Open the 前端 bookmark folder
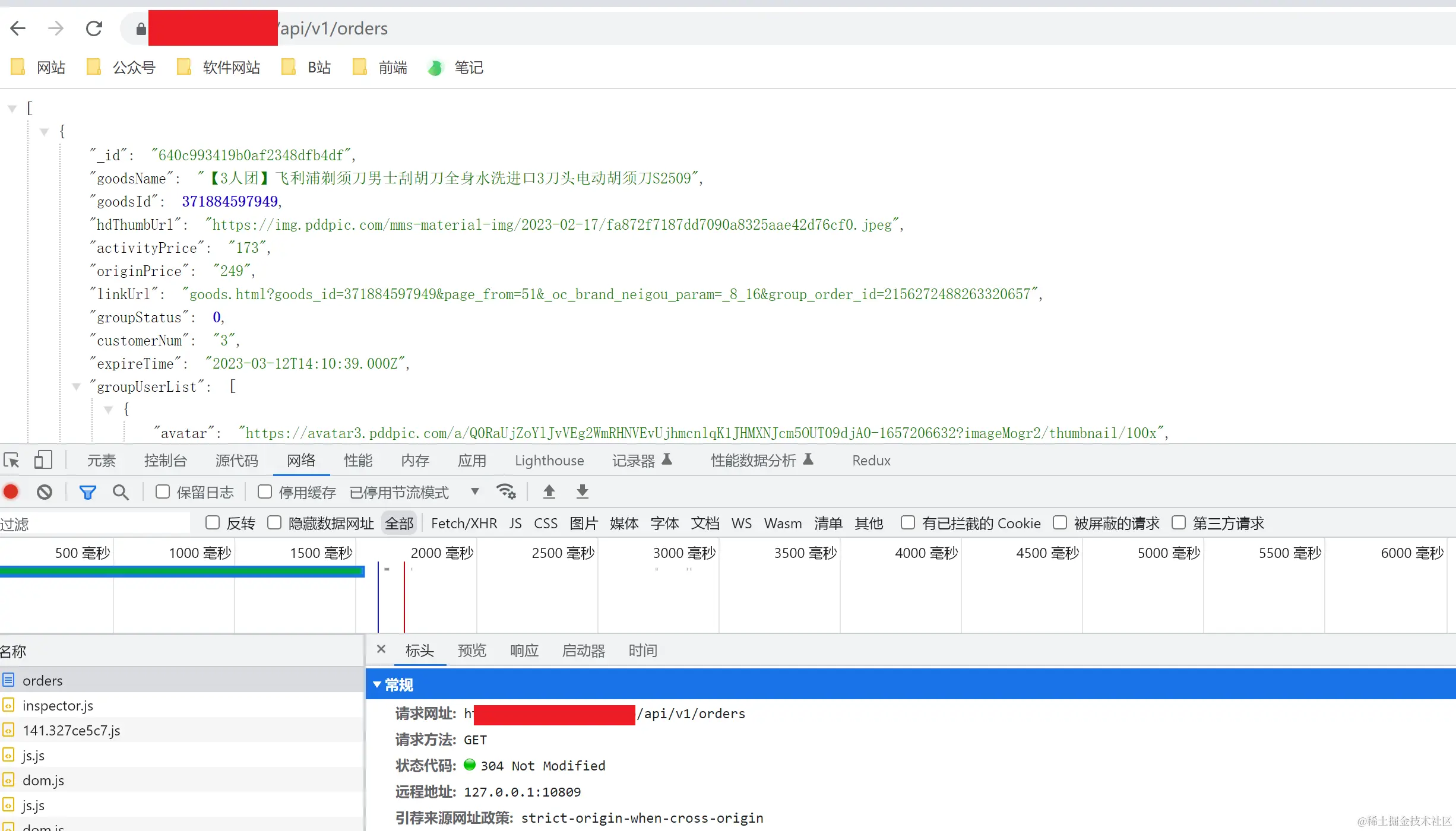The image size is (1456, 831). 380,67
